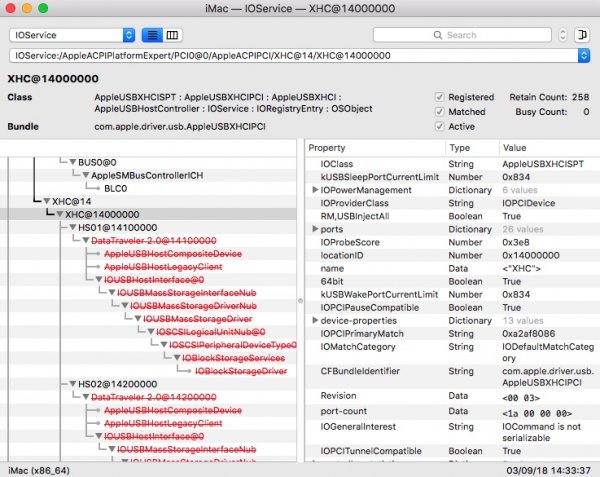Select the IOGeneralInterest property row
This screenshot has width=600, height=477.
pos(453,432)
